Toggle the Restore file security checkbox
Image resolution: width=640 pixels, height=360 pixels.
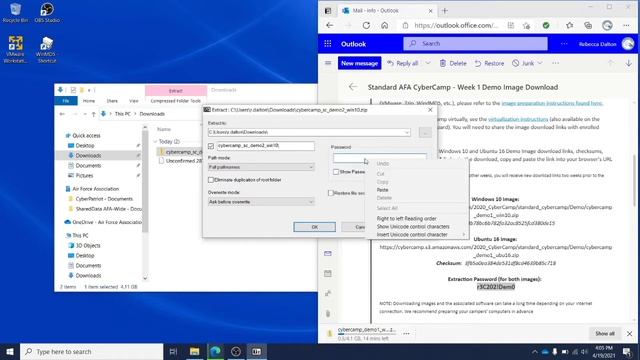pyautogui.click(x=331, y=193)
